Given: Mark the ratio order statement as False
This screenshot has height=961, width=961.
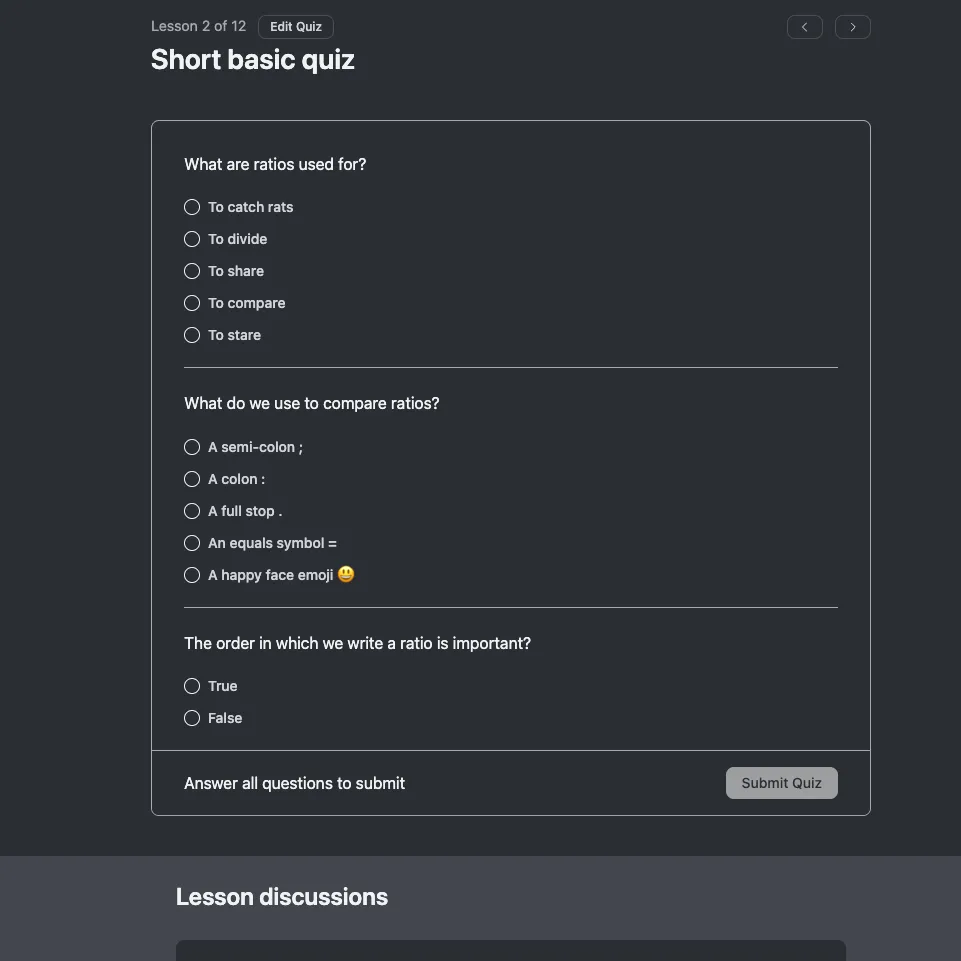Looking at the screenshot, I should pos(192,718).
